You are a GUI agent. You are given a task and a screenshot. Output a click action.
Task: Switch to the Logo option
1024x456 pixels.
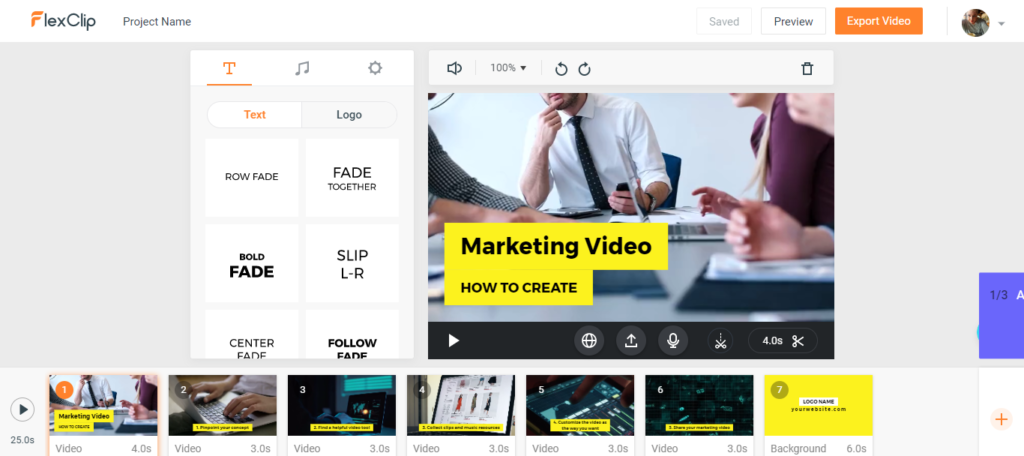click(x=349, y=115)
